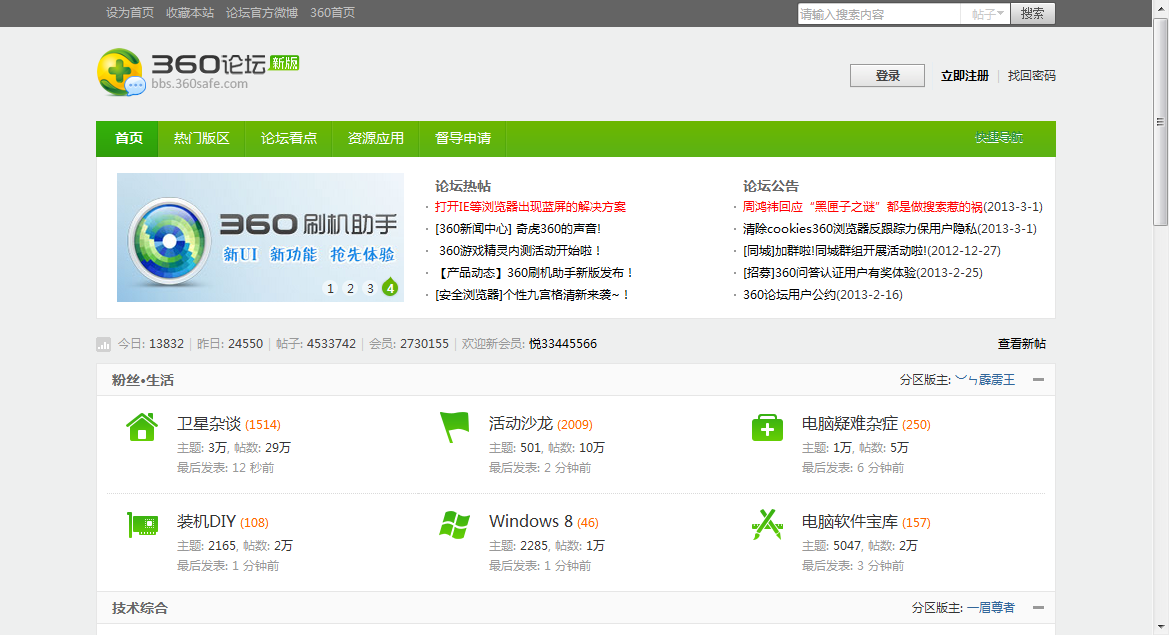Open the 资源应用 navigation tab

coord(376,139)
